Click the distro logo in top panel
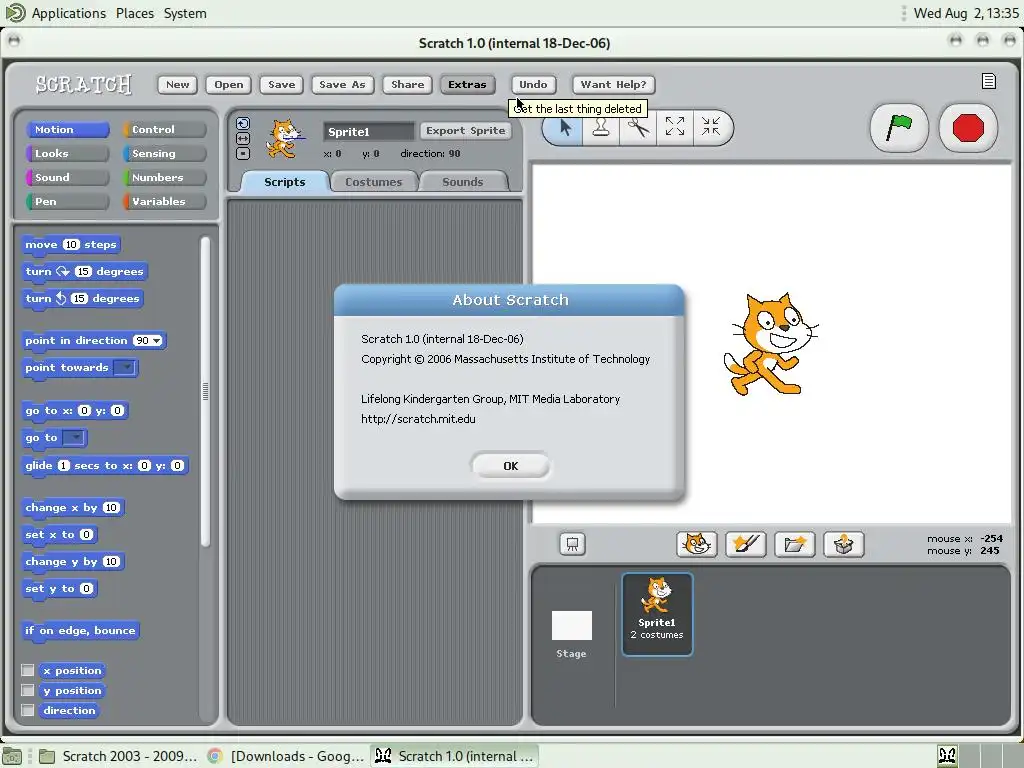1024x768 pixels. point(14,12)
